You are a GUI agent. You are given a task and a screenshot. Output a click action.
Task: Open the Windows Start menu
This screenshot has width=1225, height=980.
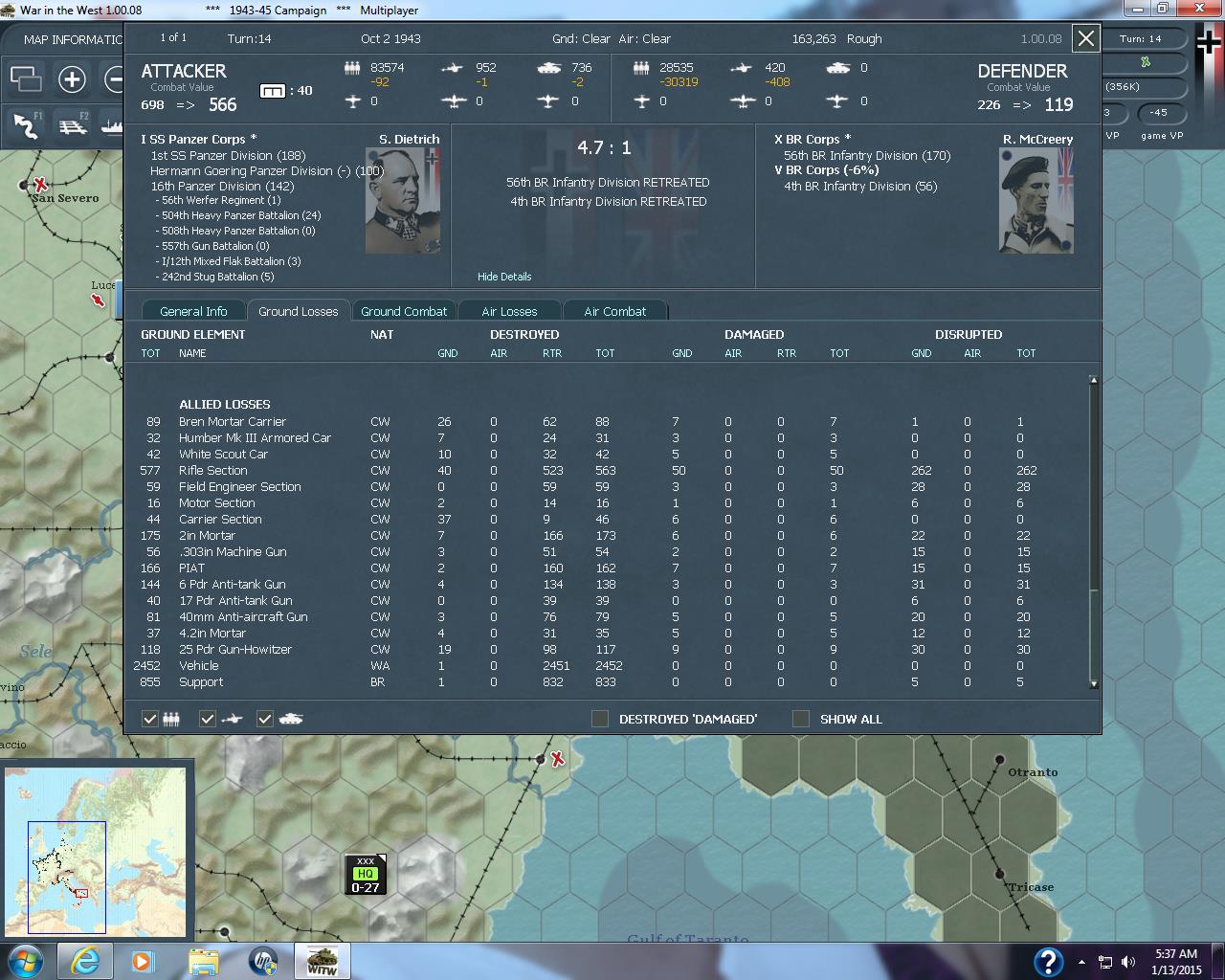[x=25, y=960]
